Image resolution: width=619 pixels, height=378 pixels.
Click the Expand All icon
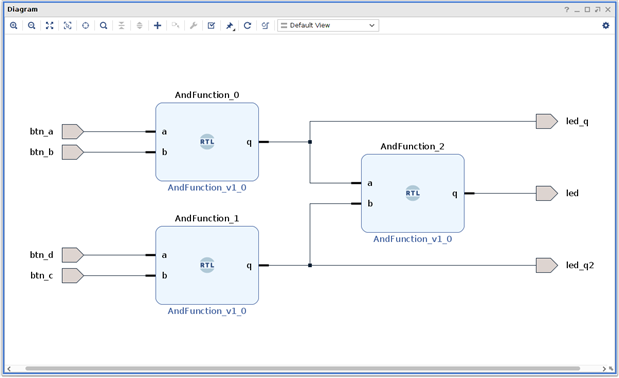pyautogui.click(x=139, y=26)
